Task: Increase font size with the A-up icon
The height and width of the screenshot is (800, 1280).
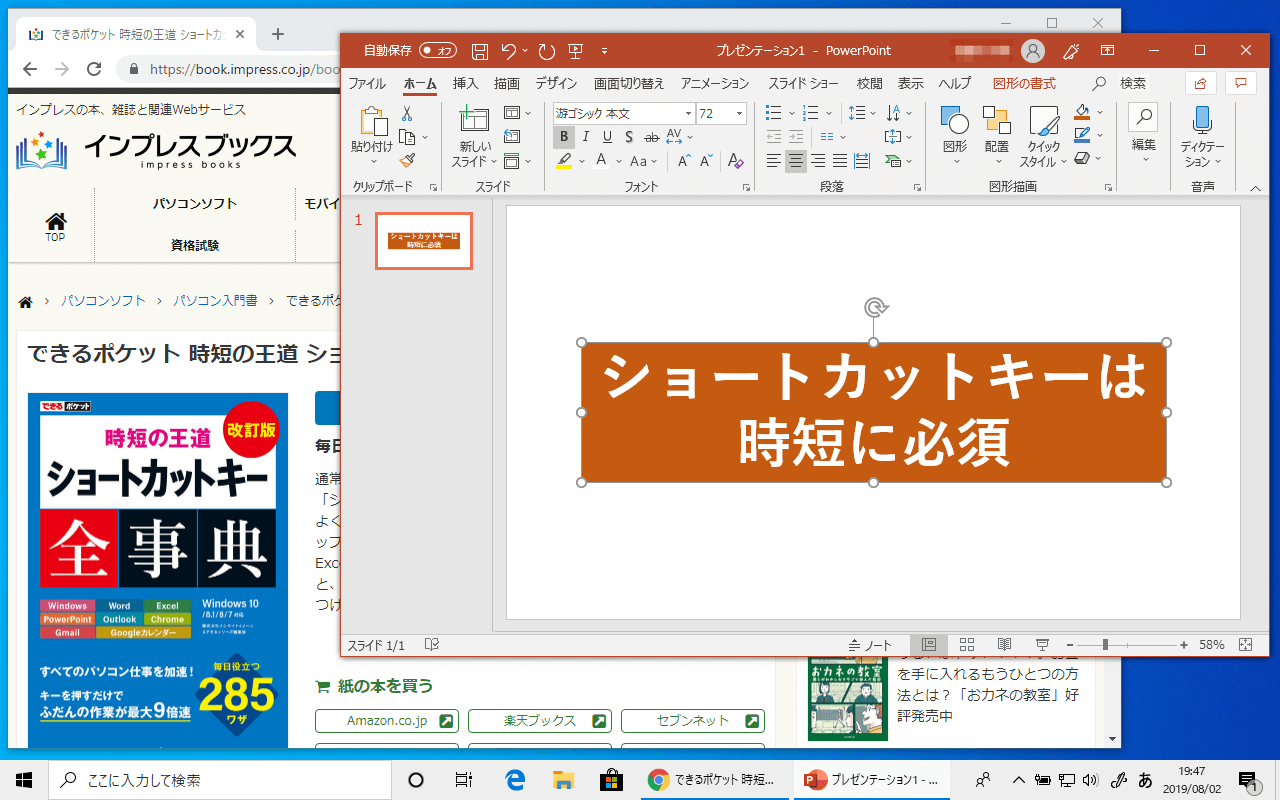Action: (x=684, y=161)
